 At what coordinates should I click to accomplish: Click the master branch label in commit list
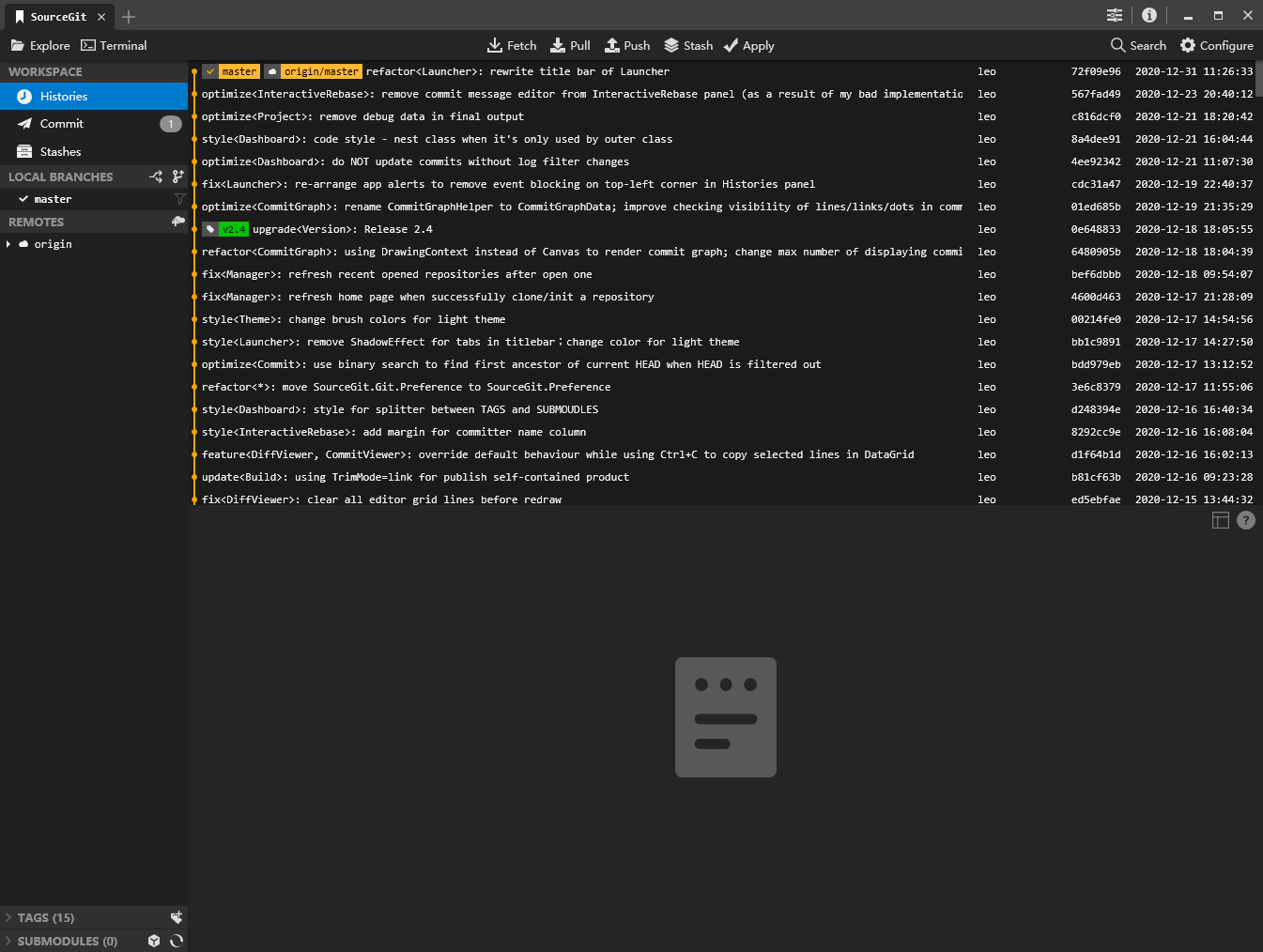[x=239, y=71]
